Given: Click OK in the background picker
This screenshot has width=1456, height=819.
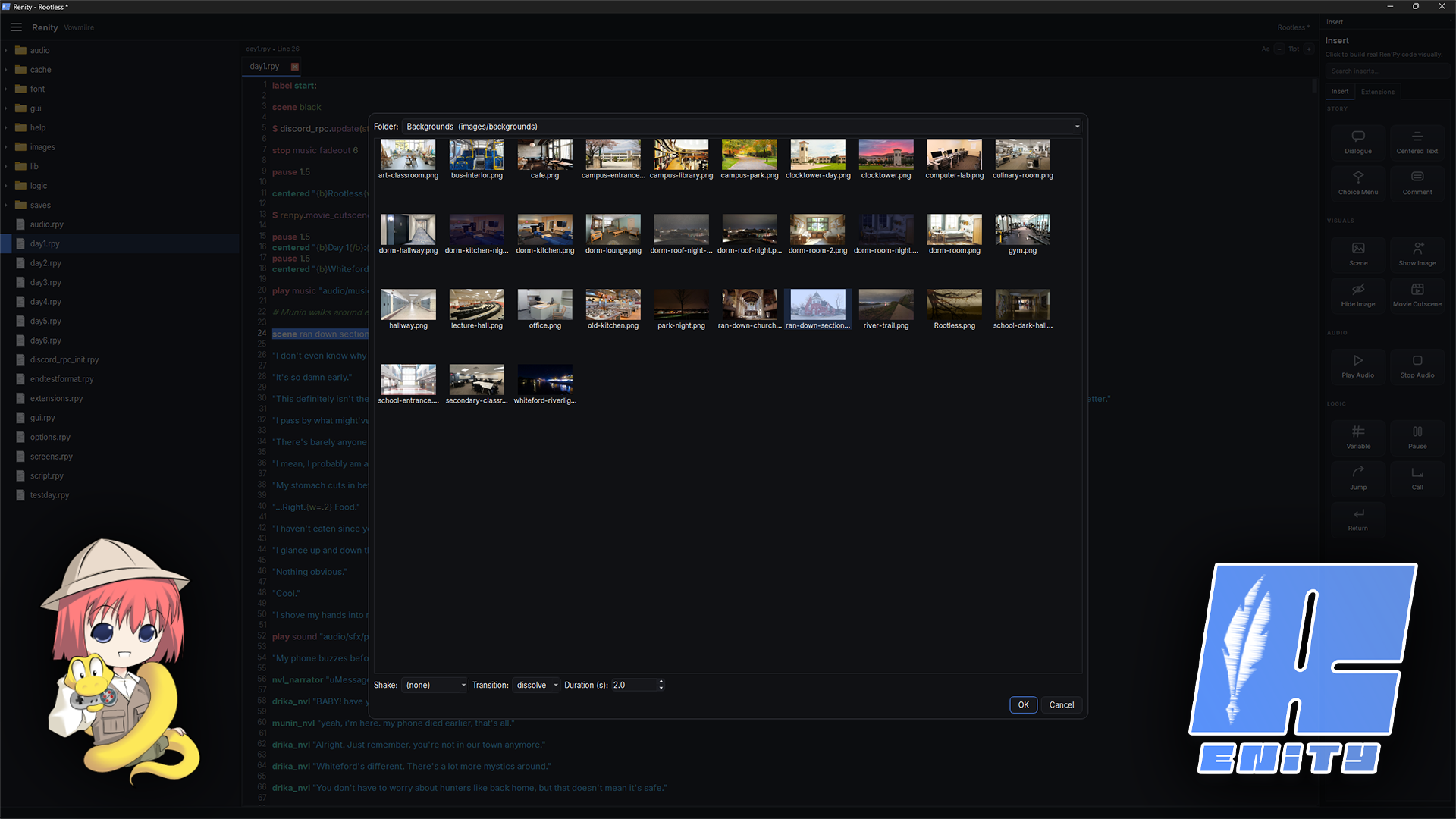Looking at the screenshot, I should pos(1023,705).
